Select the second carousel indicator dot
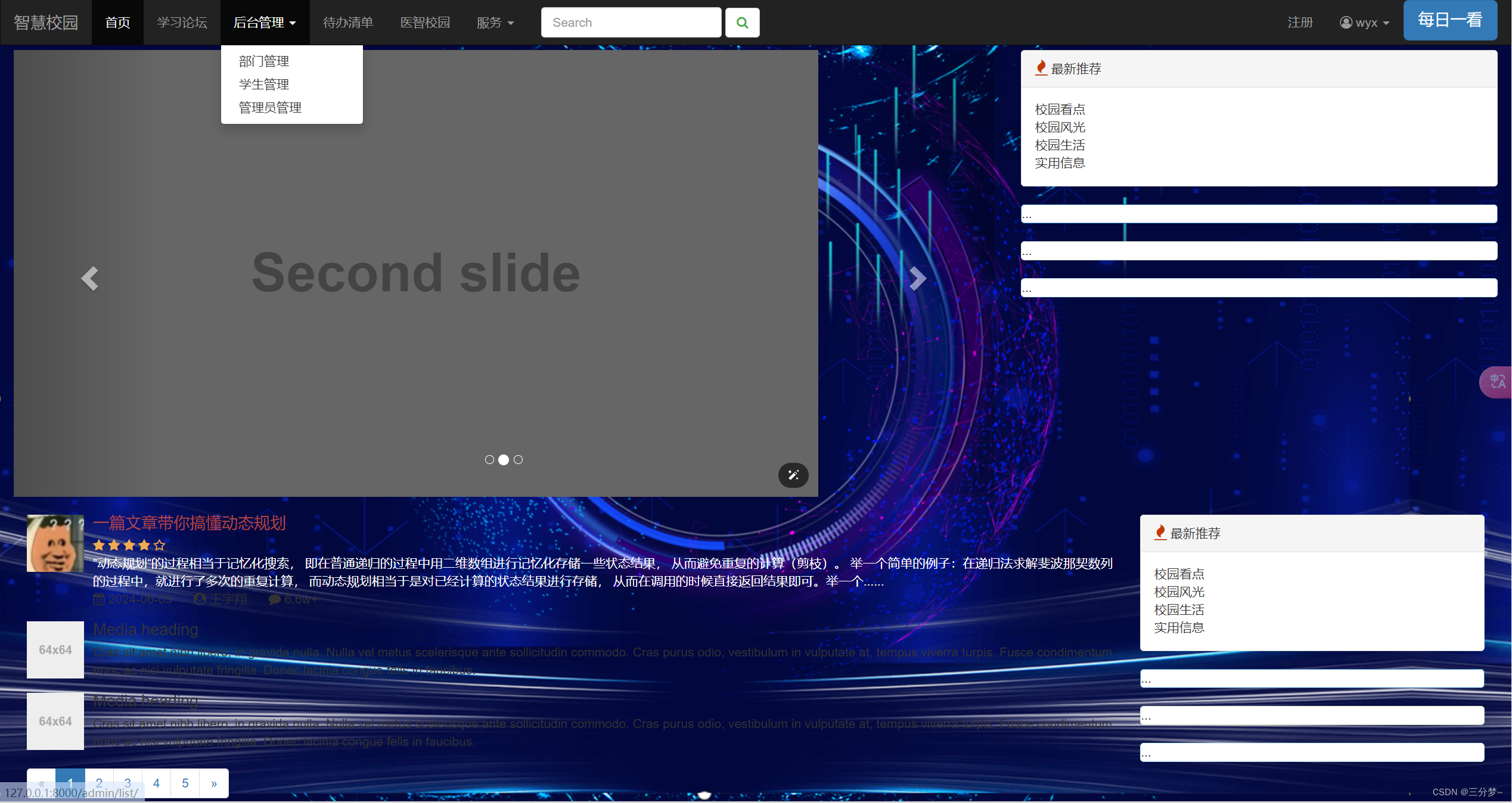 [504, 460]
